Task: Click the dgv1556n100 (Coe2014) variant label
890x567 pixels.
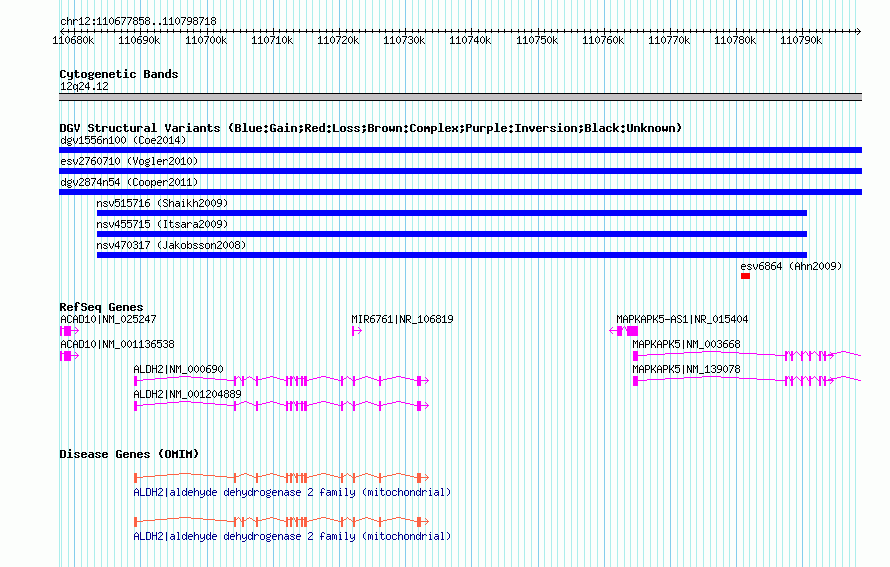Action: [123, 140]
